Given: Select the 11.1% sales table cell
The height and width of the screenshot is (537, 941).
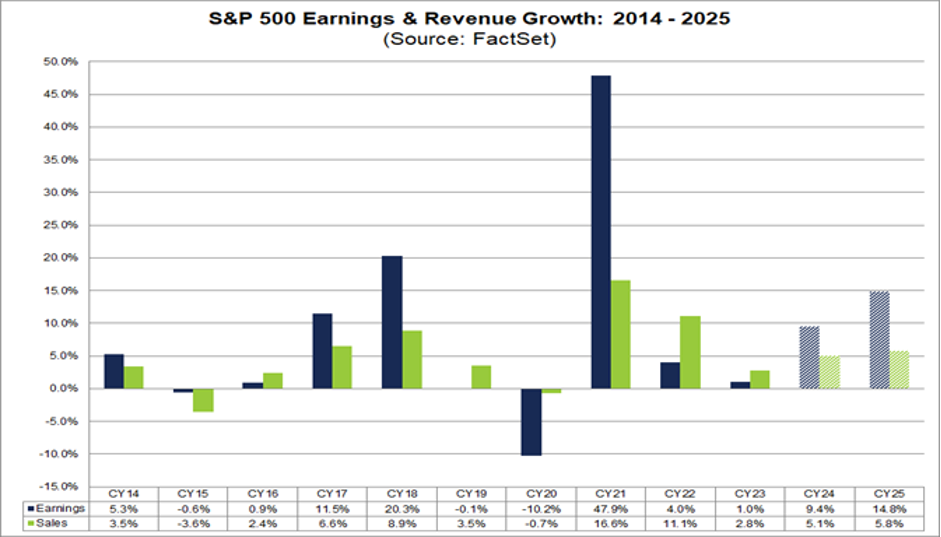Looking at the screenshot, I should pyautogui.click(x=680, y=521).
